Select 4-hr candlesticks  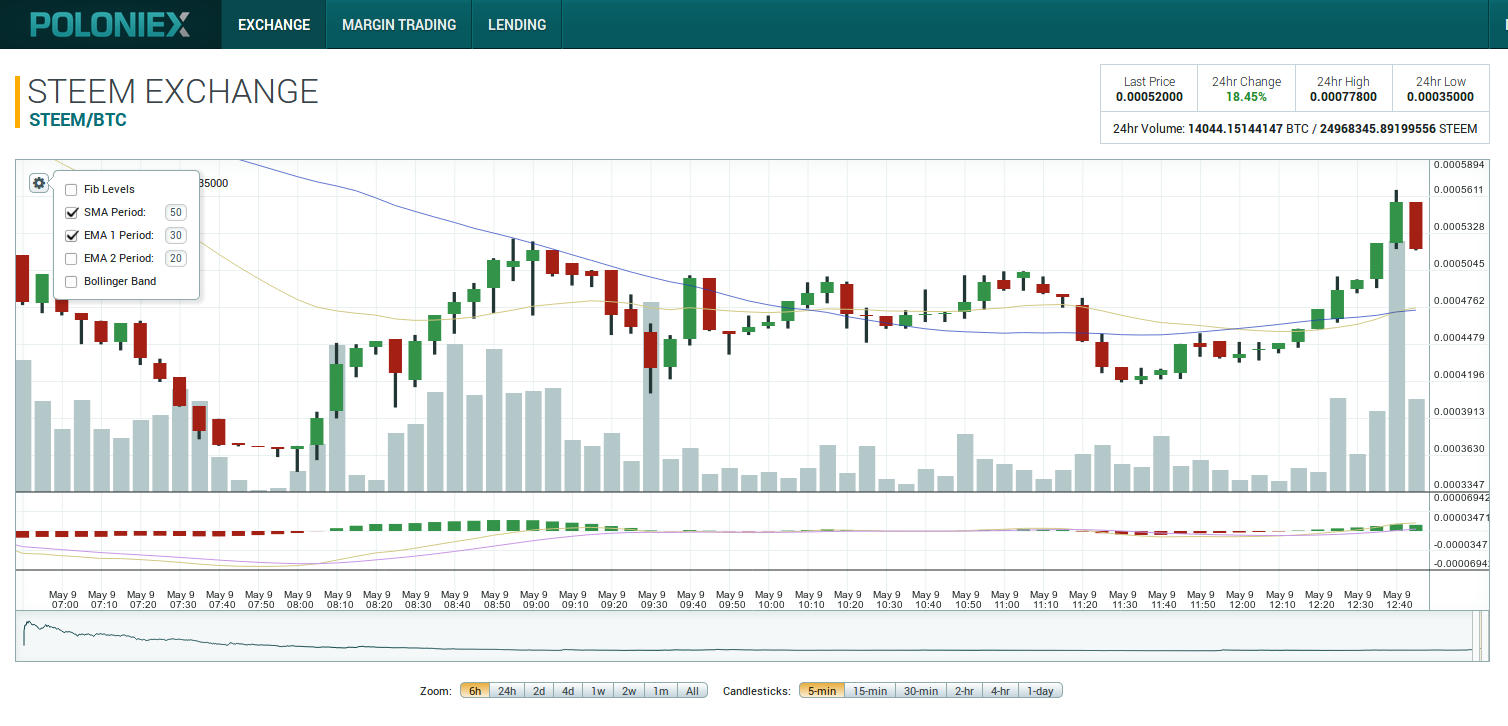[x=1000, y=691]
